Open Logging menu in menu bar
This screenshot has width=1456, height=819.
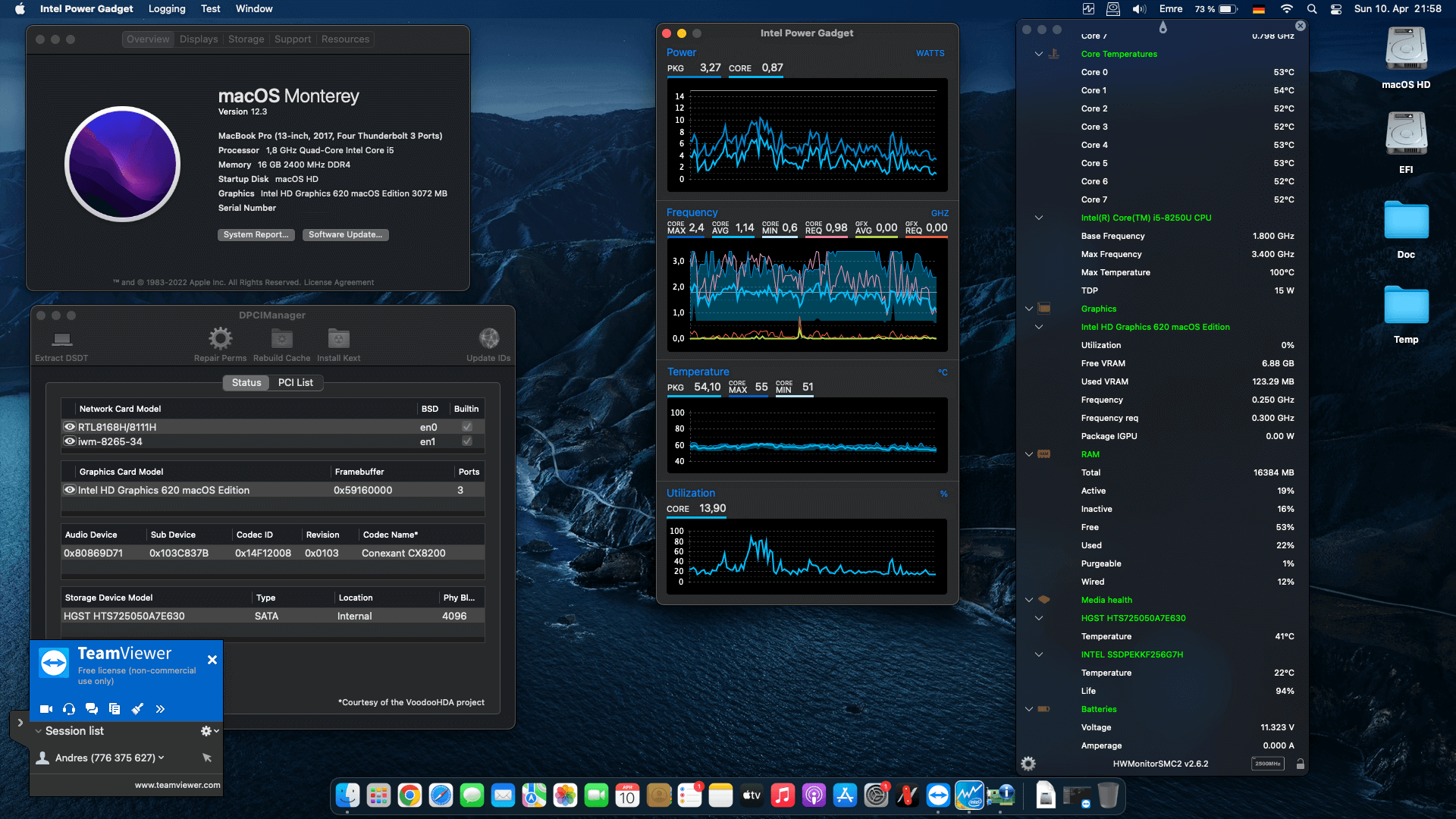tap(167, 8)
